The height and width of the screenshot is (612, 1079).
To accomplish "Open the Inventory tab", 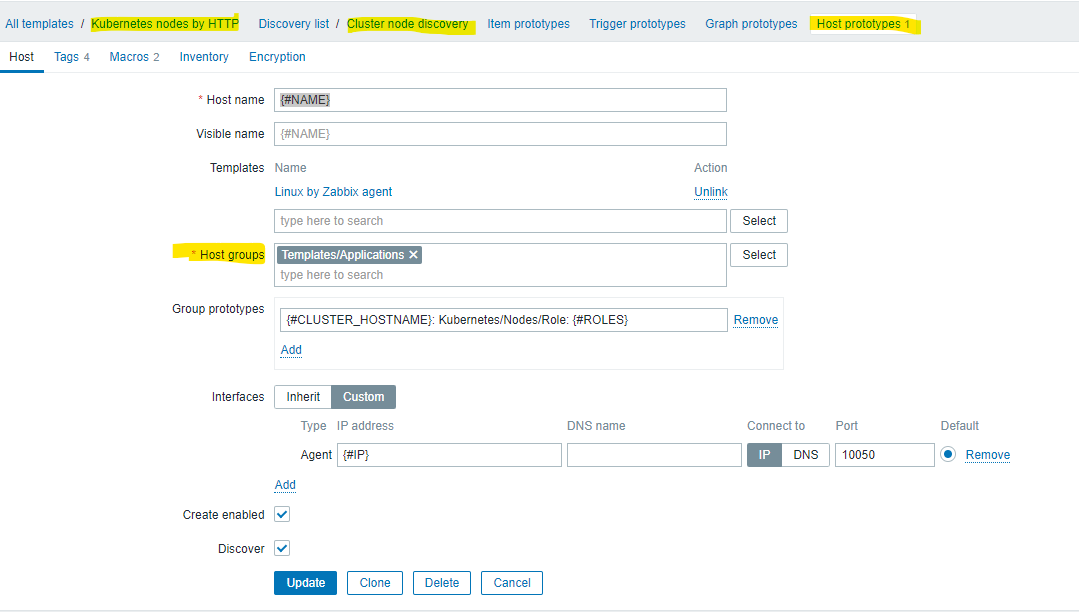I will click(204, 57).
